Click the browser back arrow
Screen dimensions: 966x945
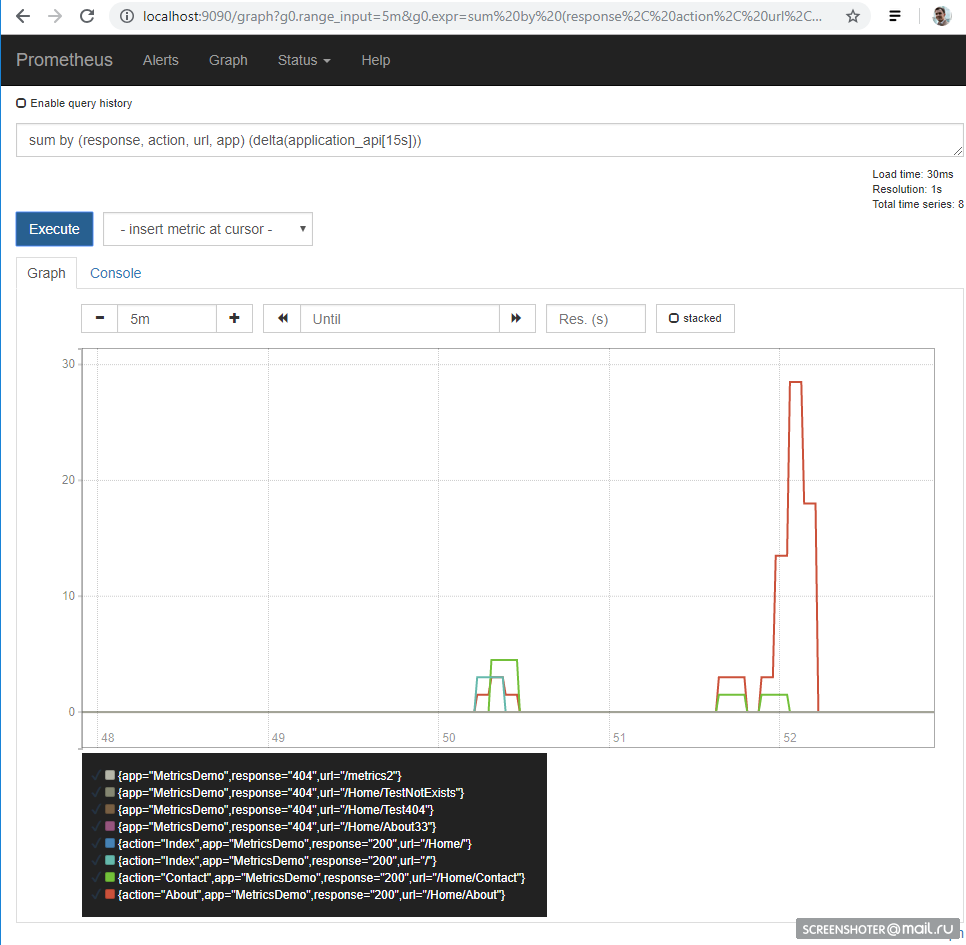(23, 16)
